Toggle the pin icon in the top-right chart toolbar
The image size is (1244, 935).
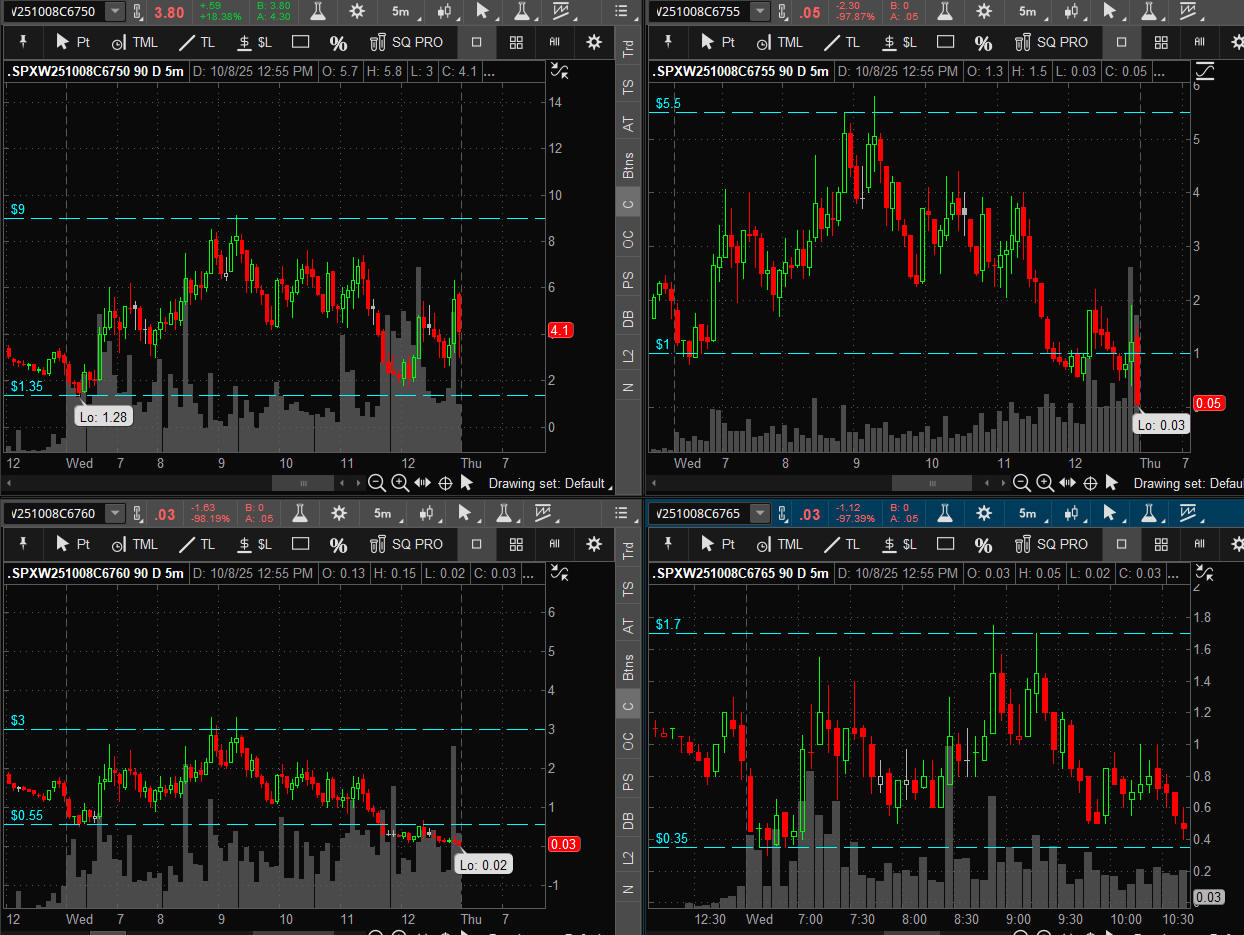point(668,42)
